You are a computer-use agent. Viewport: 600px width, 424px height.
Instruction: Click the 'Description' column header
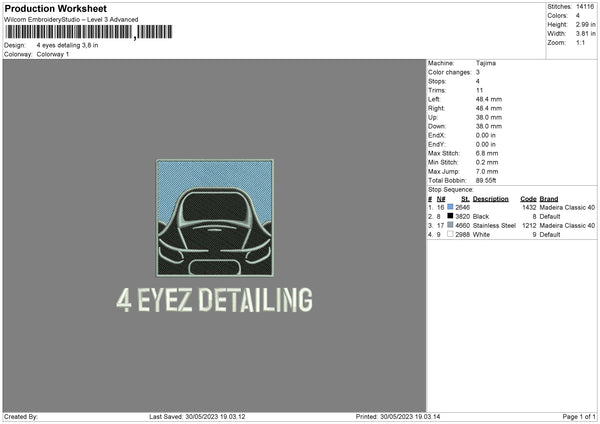(491, 199)
